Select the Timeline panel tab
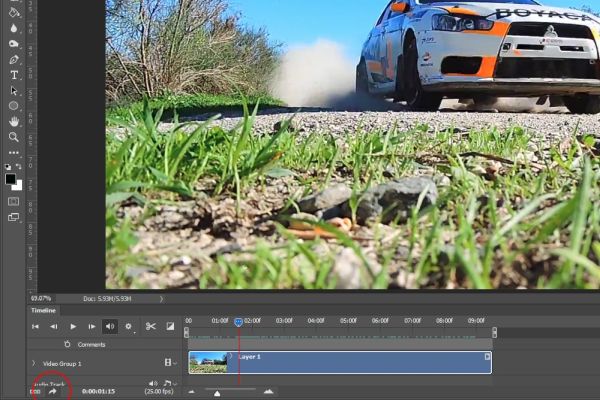Viewport: 600px width, 400px height. 43,310
